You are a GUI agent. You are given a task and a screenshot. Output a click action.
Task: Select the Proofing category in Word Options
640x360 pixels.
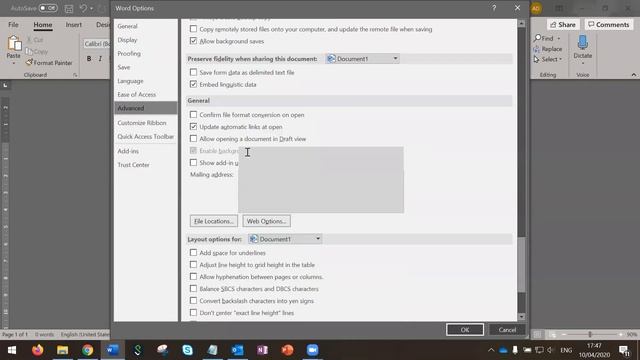(x=145, y=53)
